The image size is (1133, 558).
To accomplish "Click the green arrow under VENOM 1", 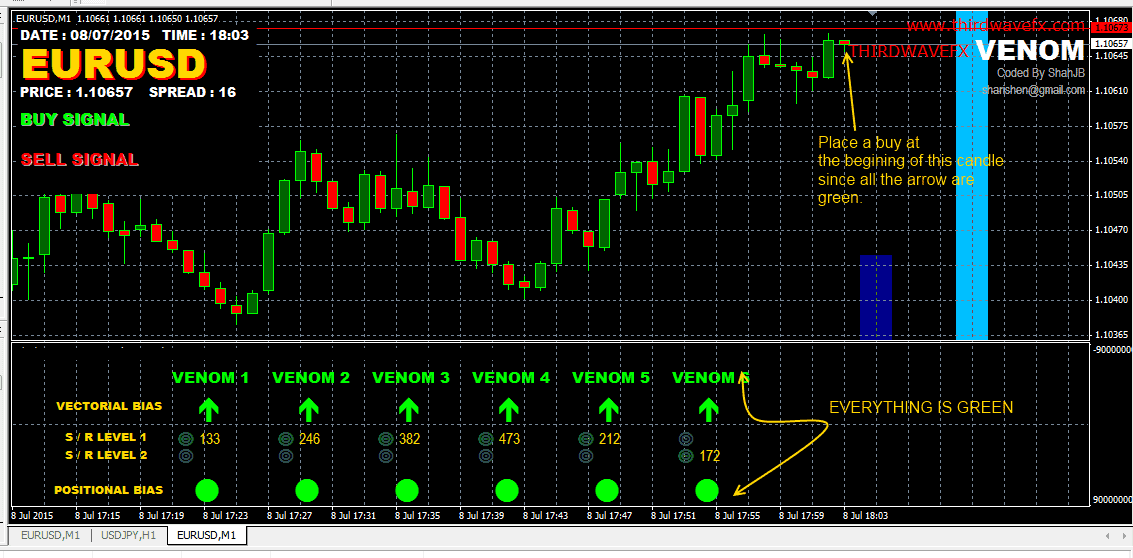I will coord(207,408).
